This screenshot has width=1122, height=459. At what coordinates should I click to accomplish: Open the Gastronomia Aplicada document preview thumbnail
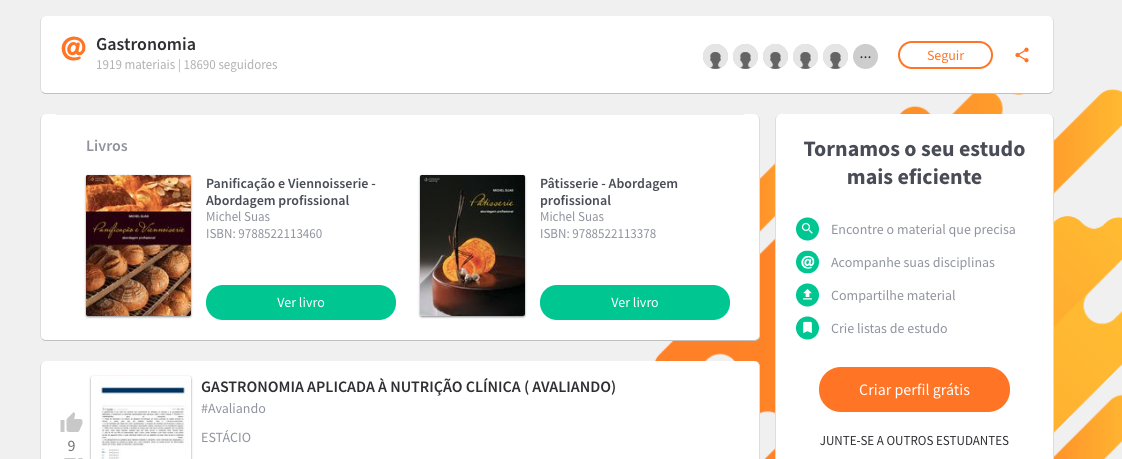point(141,417)
